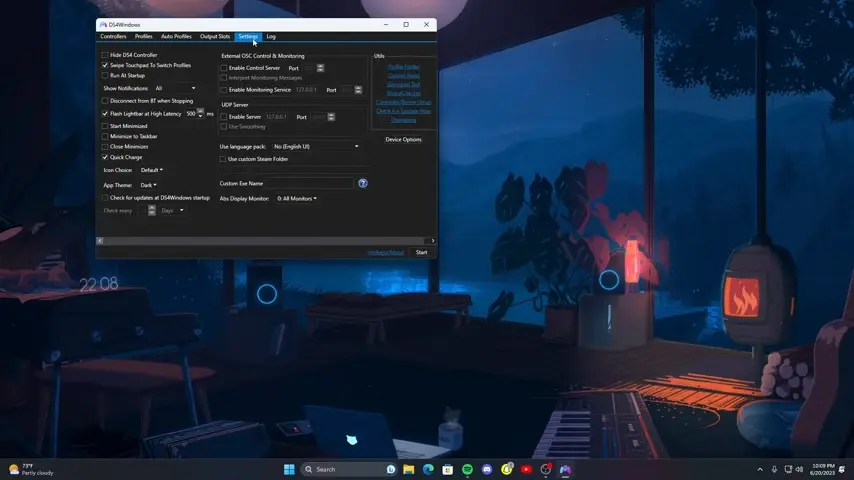Open Use language pack dropdown
854x480 pixels.
coord(316,147)
